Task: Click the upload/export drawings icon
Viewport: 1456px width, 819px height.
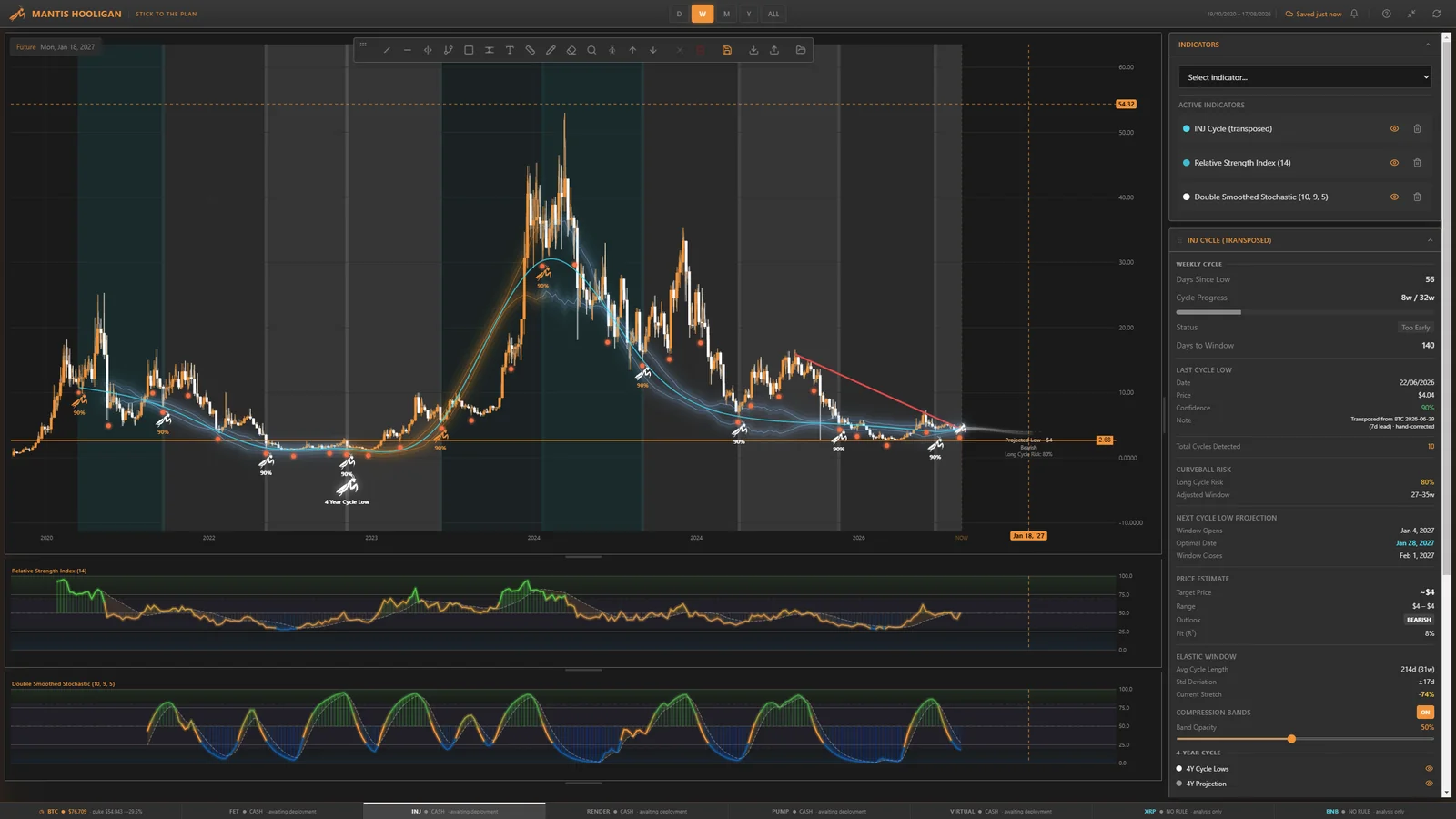Action: 774,50
